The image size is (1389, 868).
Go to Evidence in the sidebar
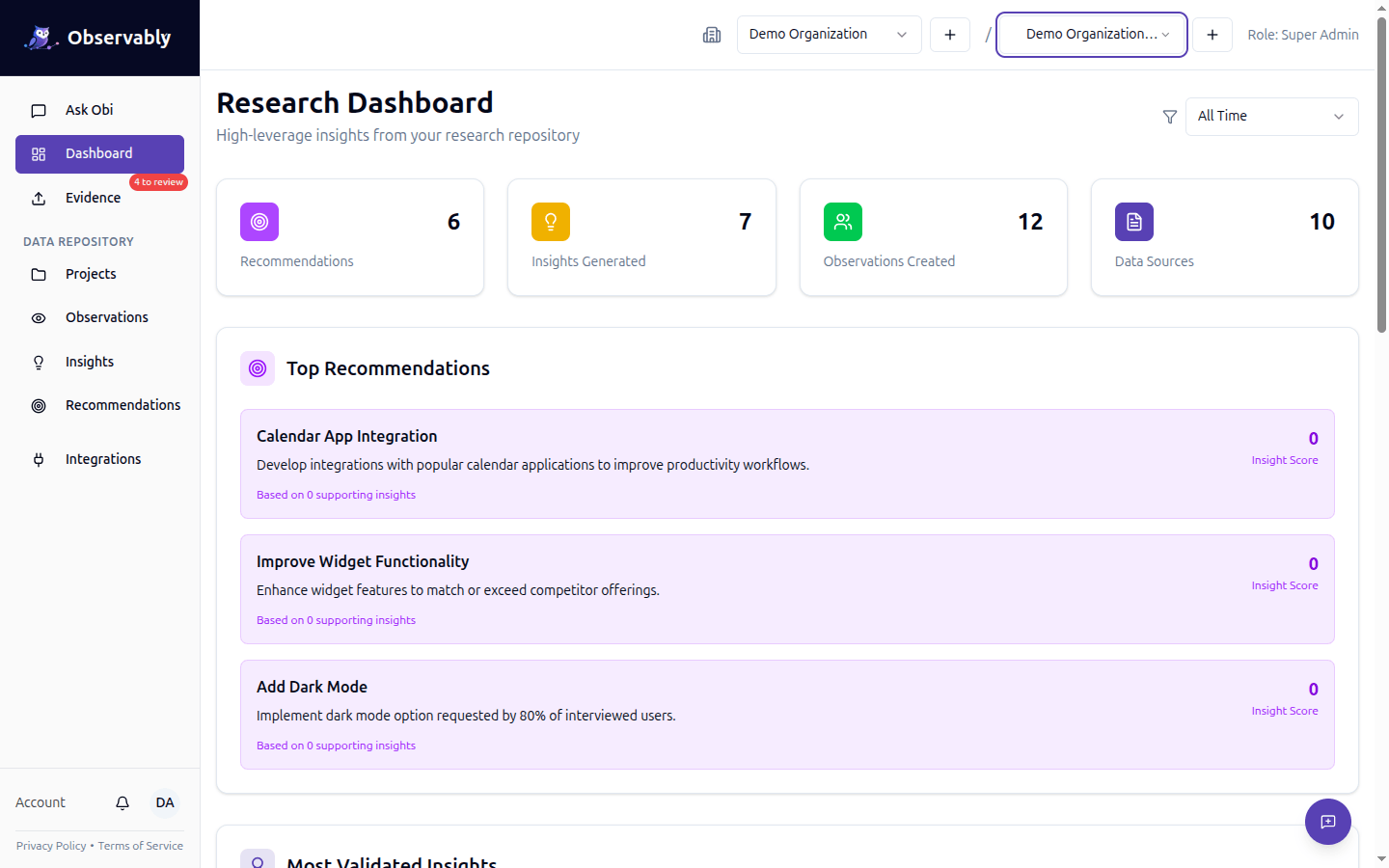tap(93, 198)
